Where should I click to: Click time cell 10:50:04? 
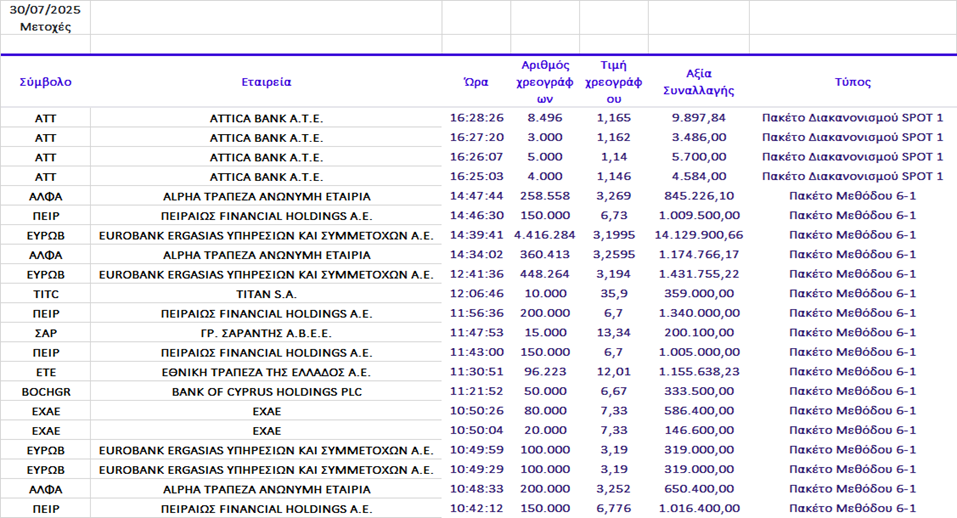click(x=477, y=430)
